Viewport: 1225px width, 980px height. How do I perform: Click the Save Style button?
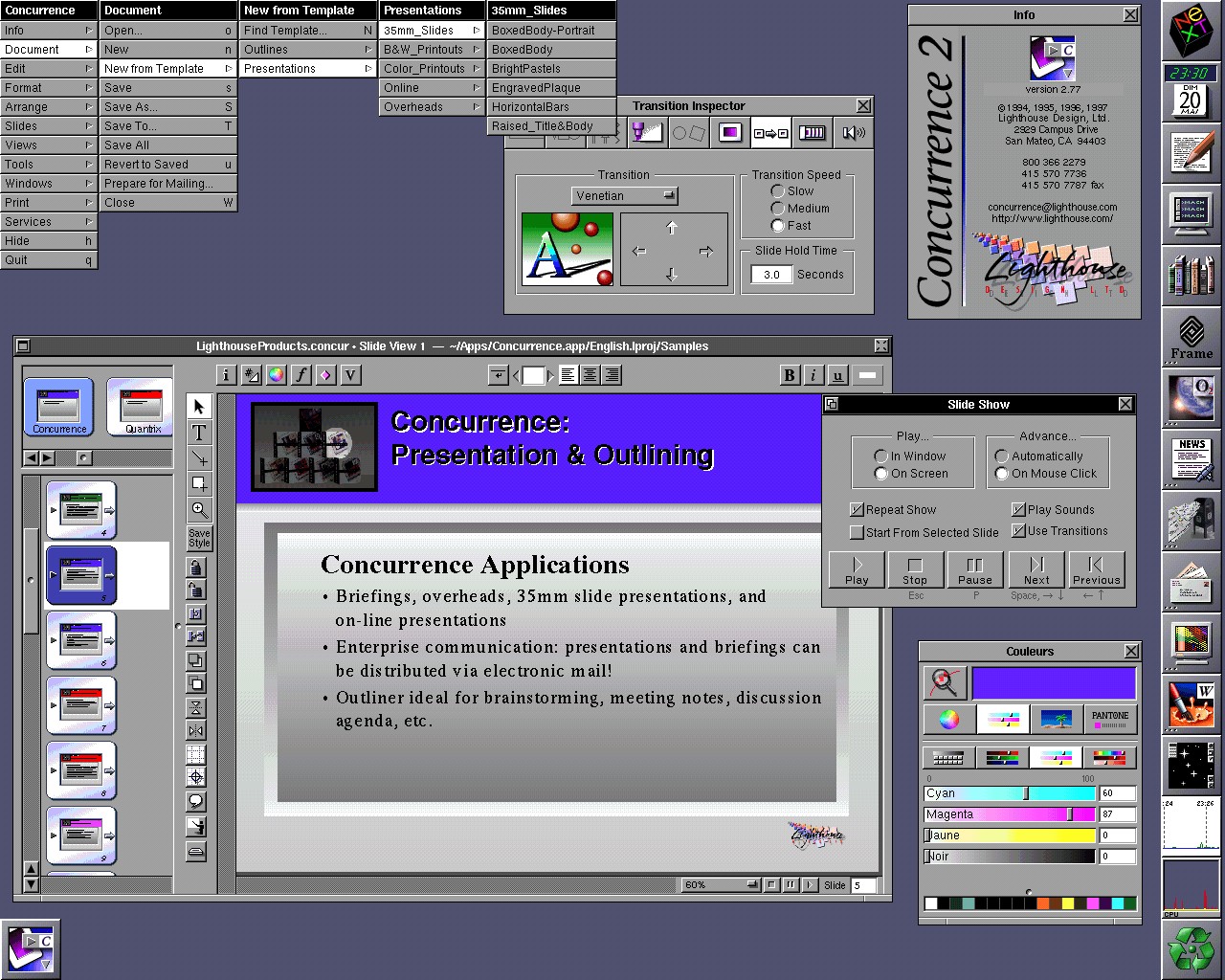199,538
